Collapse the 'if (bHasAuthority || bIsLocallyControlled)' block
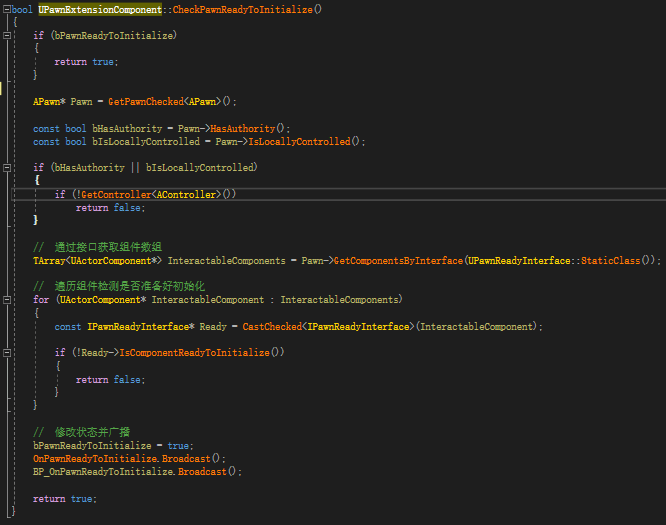 (7, 168)
